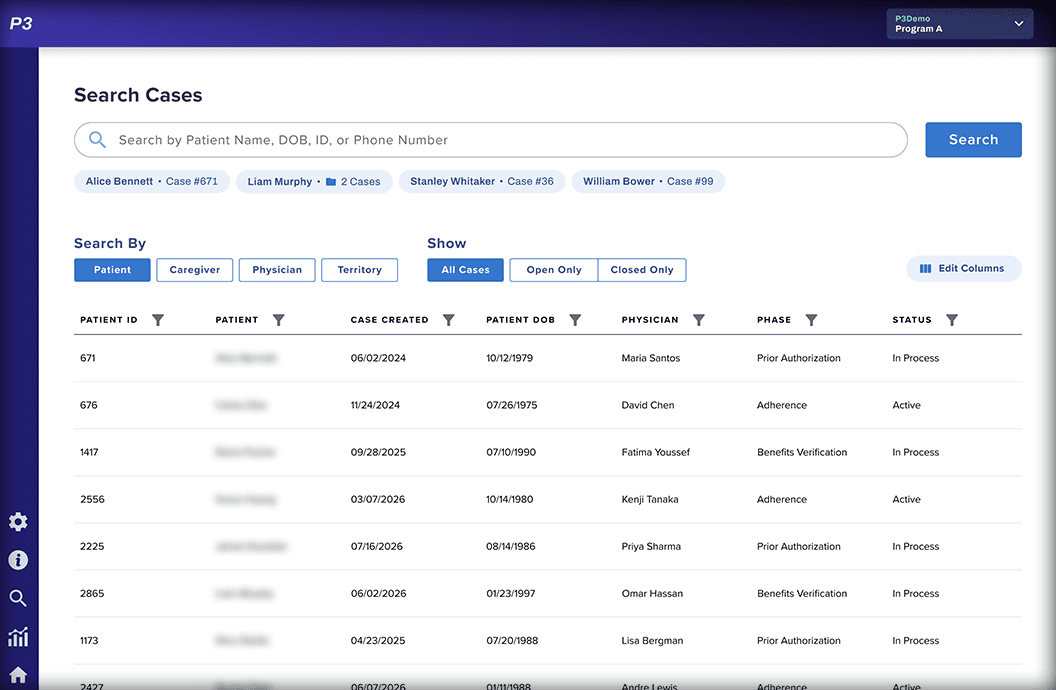Click patient DOB 01/23/1997
The height and width of the screenshot is (690, 1056).
point(510,594)
